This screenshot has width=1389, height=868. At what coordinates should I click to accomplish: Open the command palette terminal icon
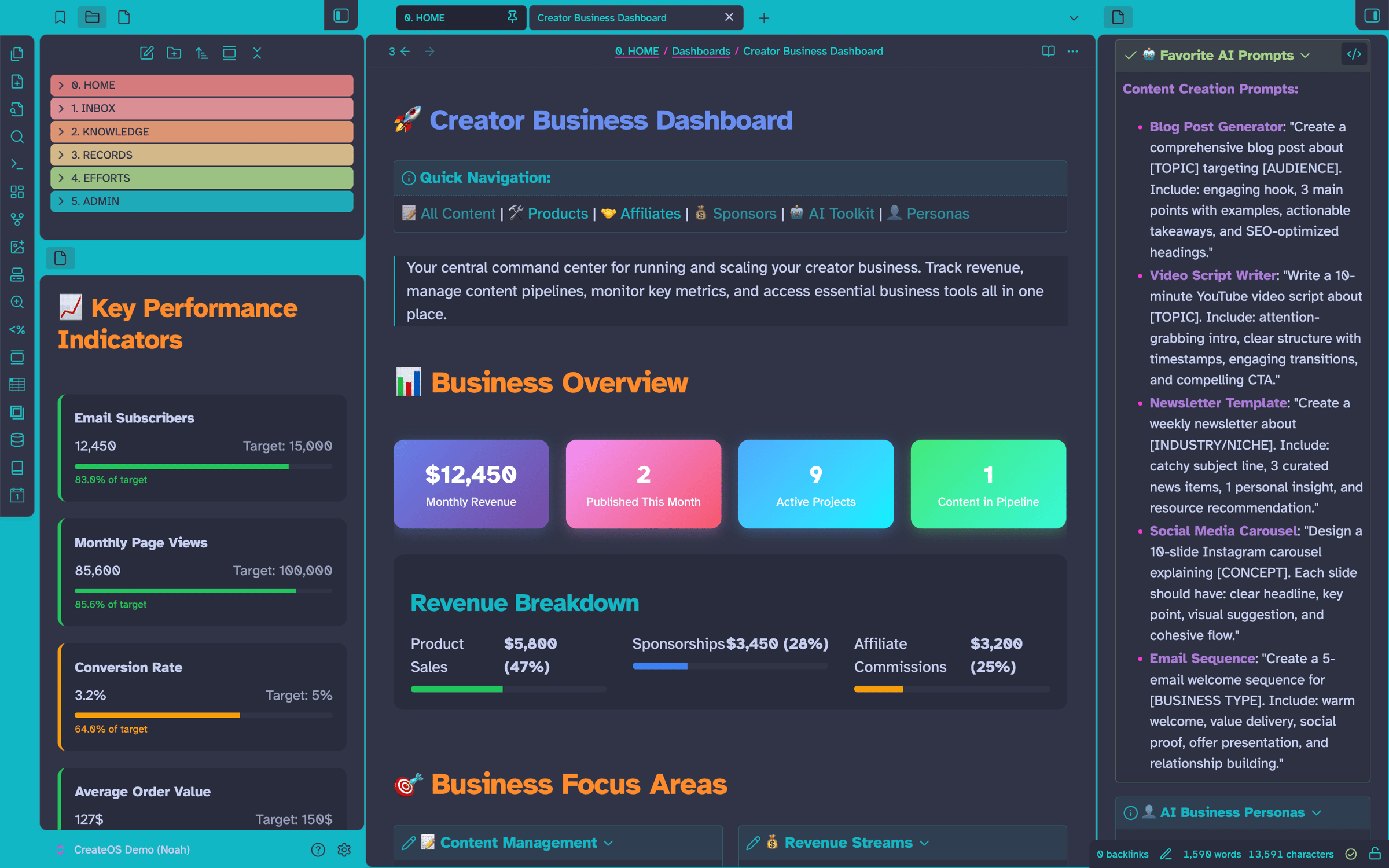tap(17, 164)
